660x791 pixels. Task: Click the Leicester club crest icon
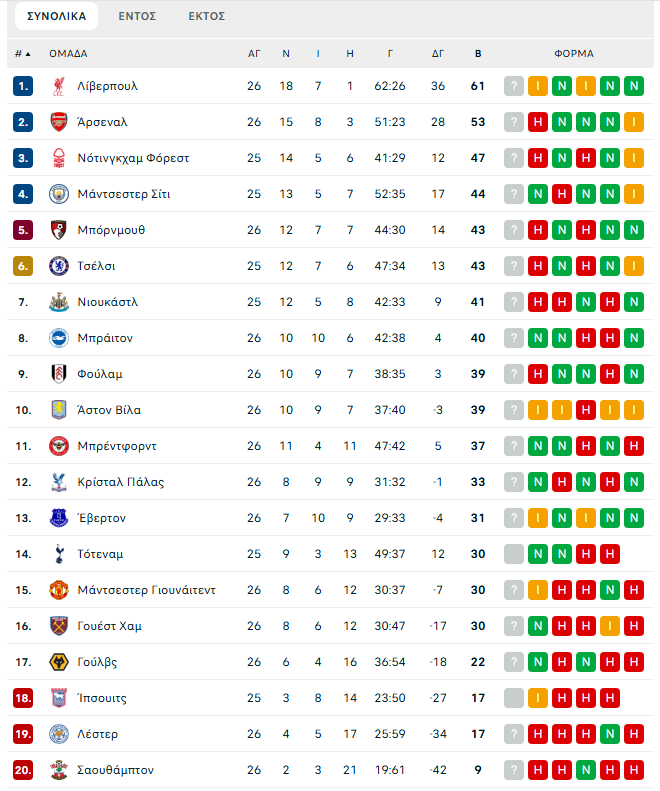pyautogui.click(x=59, y=734)
